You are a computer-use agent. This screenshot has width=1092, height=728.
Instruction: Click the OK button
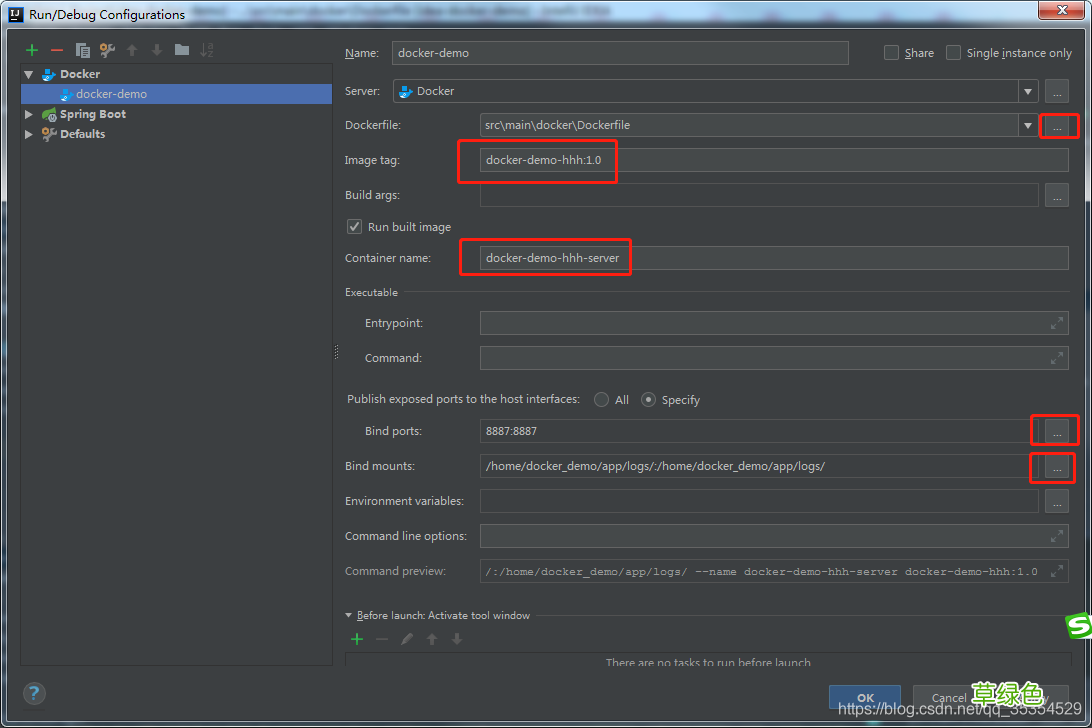tap(865, 697)
